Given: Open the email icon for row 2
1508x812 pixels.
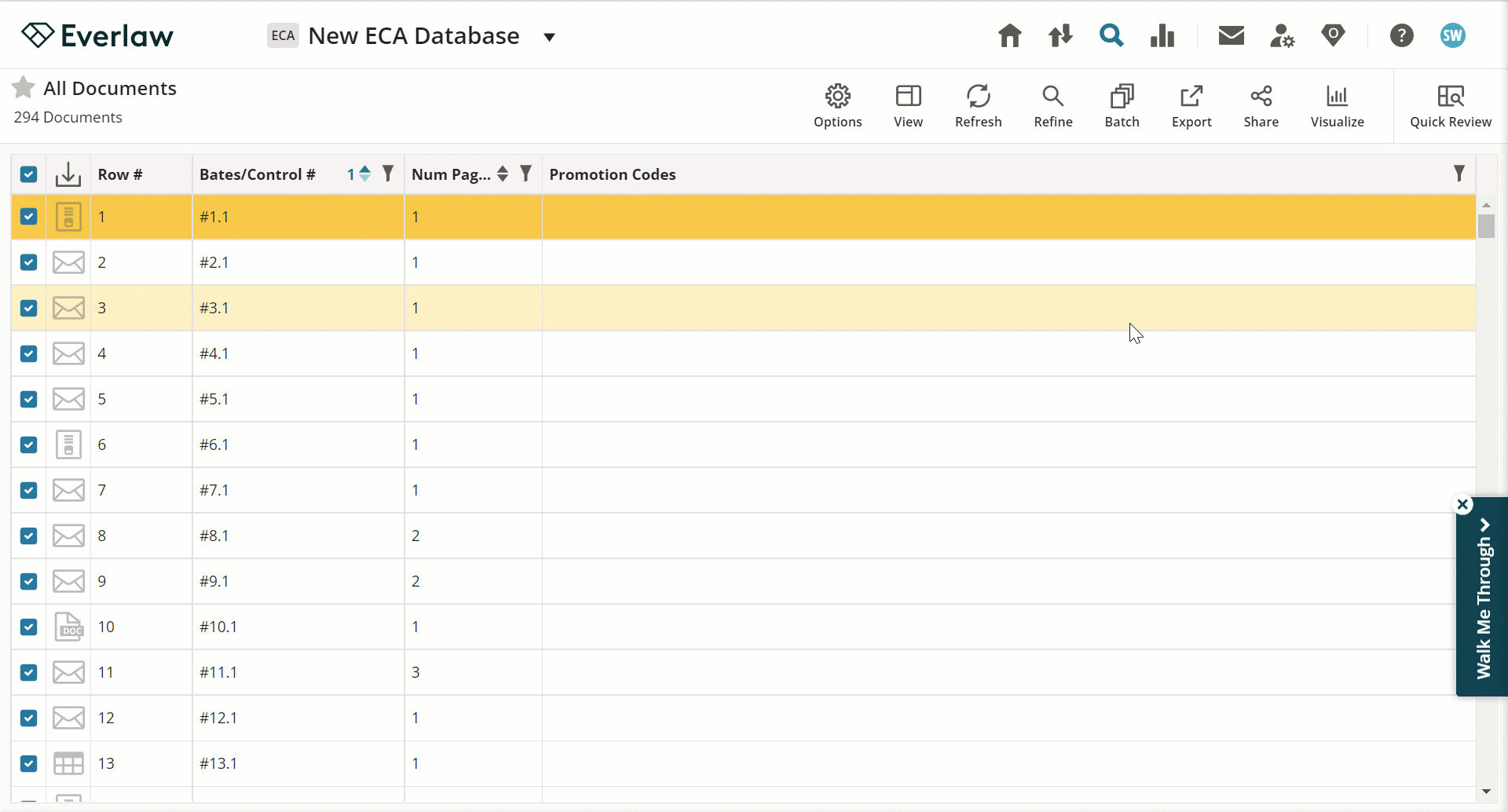Looking at the screenshot, I should (x=68, y=262).
